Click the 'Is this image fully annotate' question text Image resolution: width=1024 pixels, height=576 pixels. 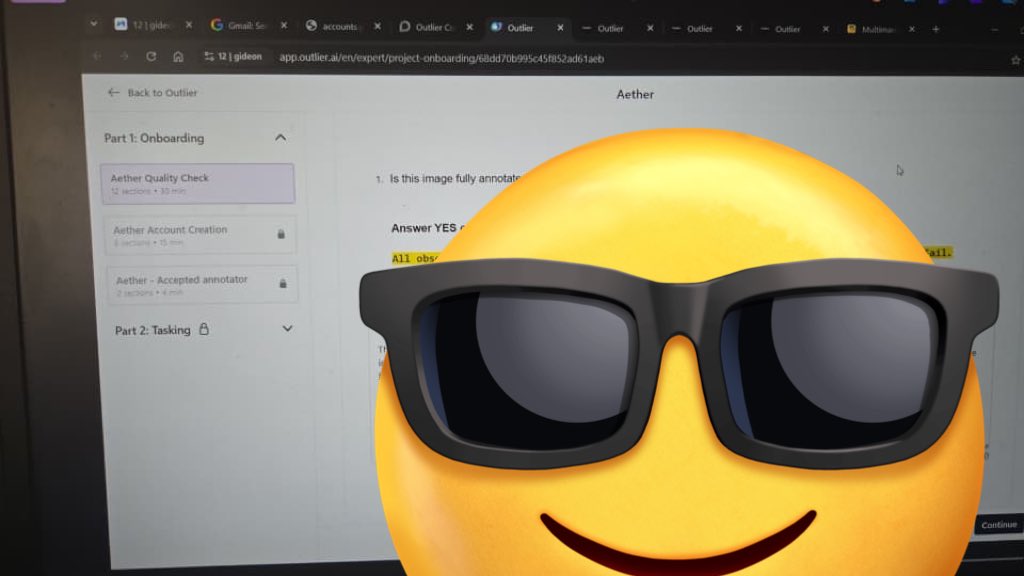[x=455, y=178]
